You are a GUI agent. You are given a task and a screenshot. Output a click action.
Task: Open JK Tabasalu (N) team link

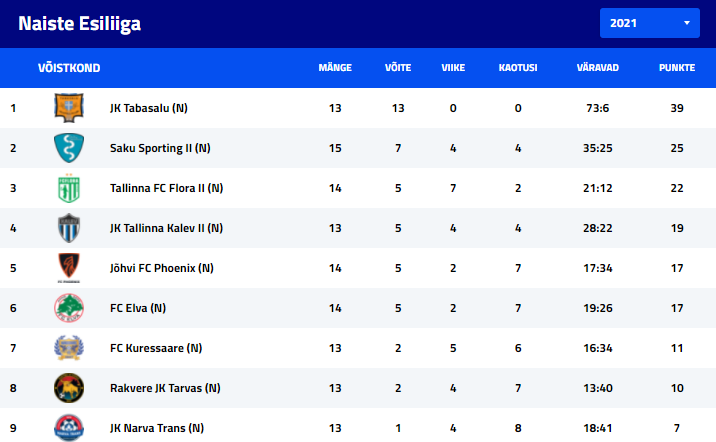click(x=149, y=108)
